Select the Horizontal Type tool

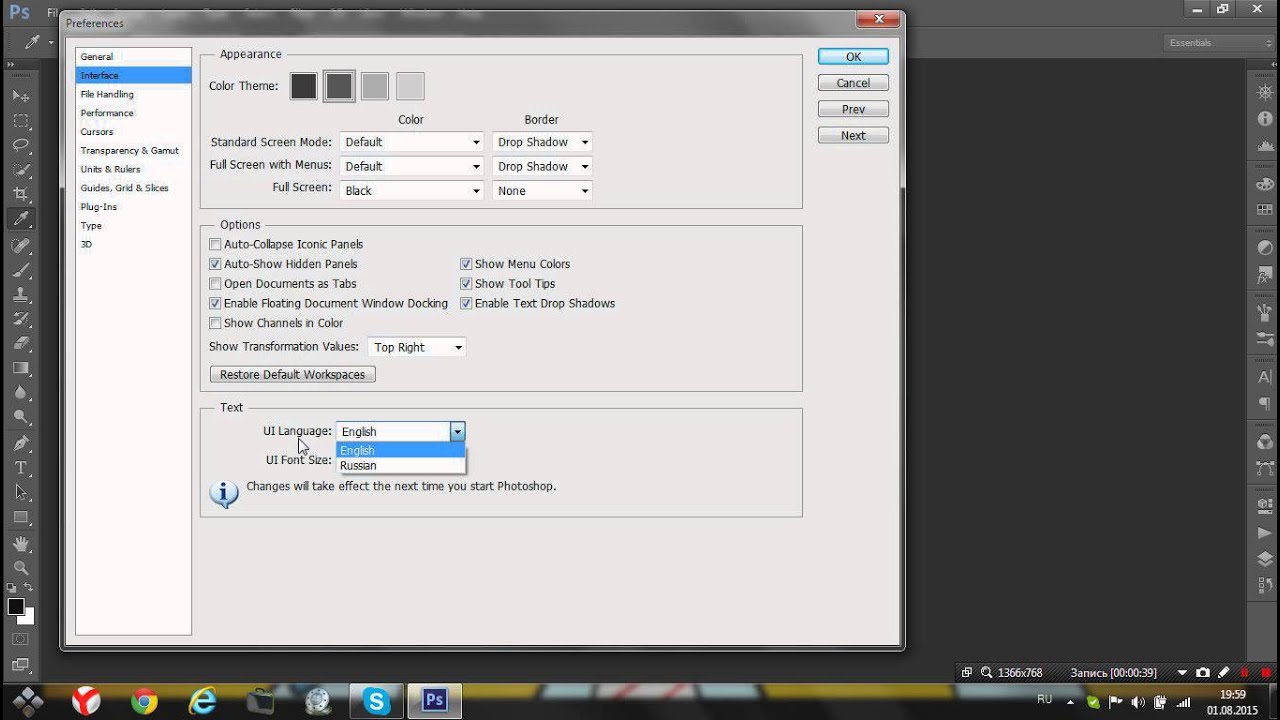pyautogui.click(x=21, y=468)
